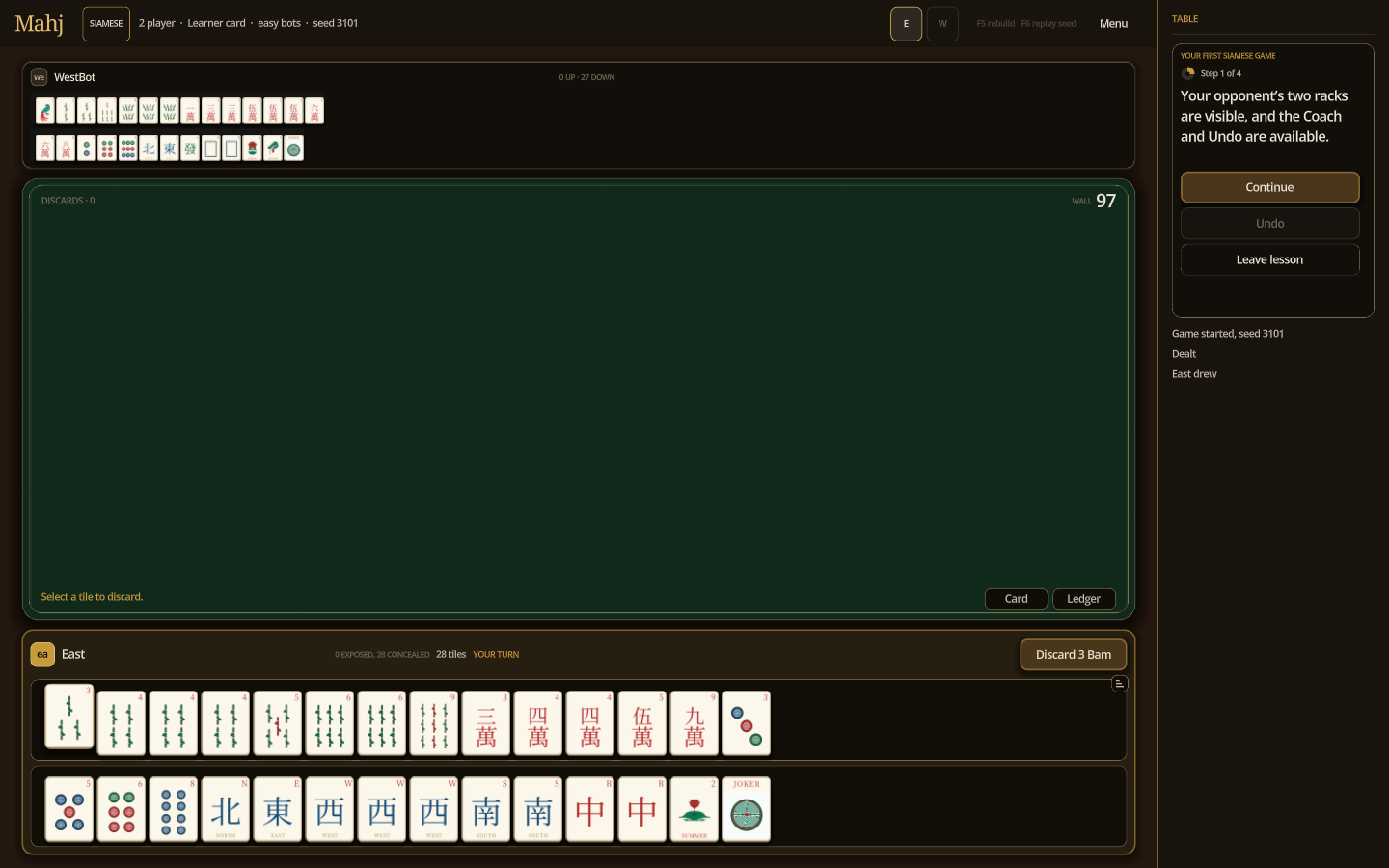Image resolution: width=1389 pixels, height=868 pixels.
Task: Click the rack sort icon above East's tiles
Action: click(x=1119, y=684)
